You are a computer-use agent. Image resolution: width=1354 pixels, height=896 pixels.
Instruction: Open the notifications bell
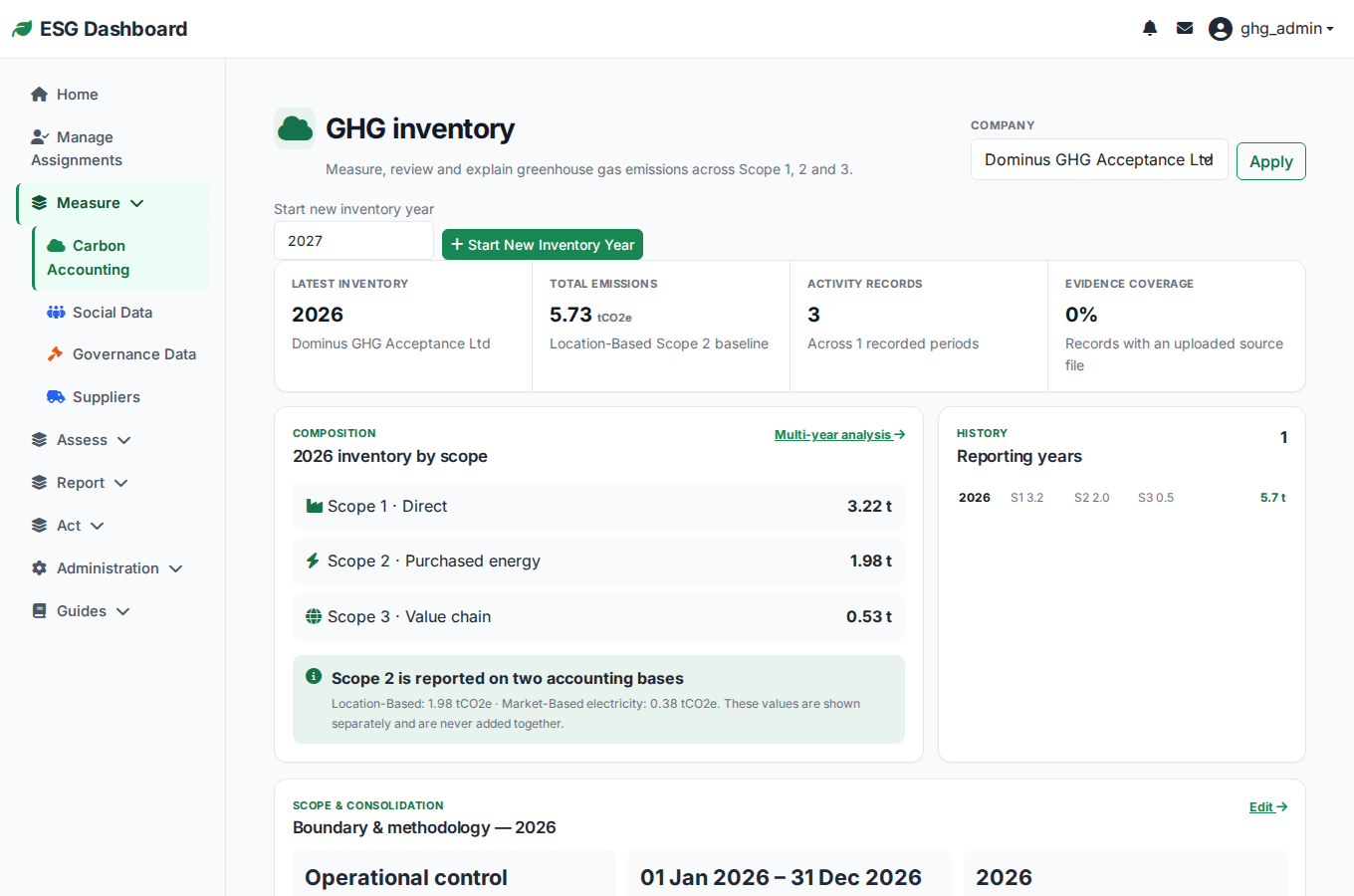coord(1150,28)
